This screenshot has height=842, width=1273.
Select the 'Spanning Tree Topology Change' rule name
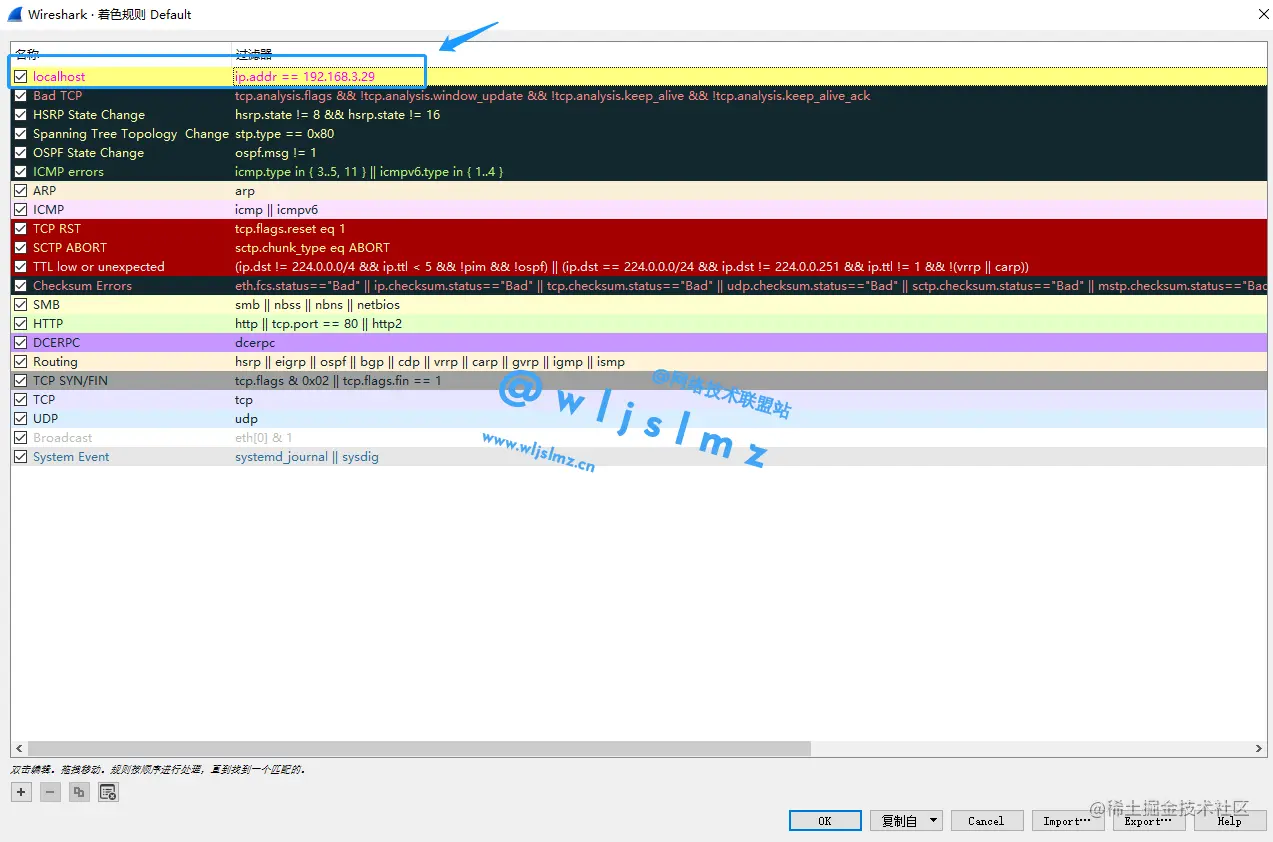[x=130, y=134]
